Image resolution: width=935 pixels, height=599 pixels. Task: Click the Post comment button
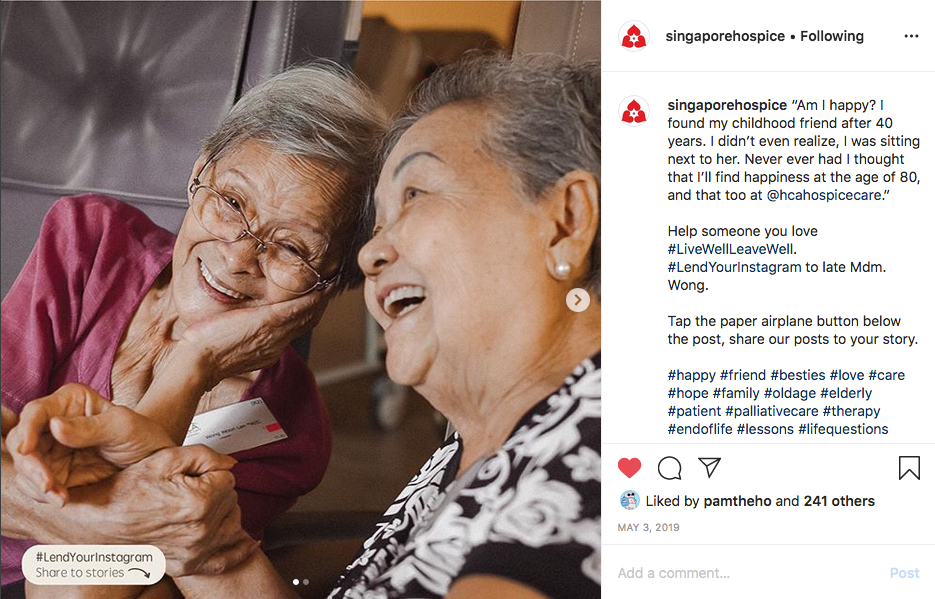(x=905, y=573)
